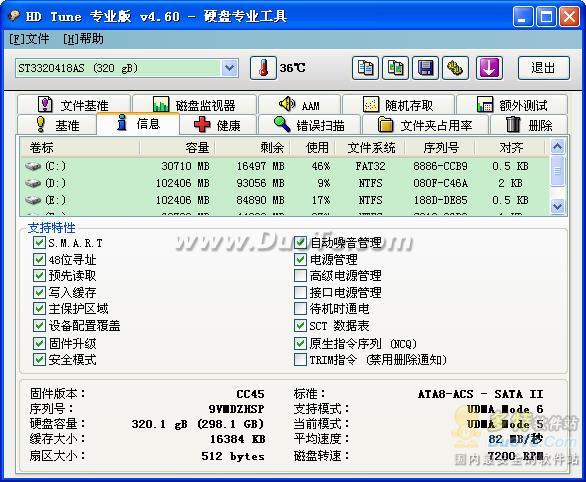The image size is (586, 482).
Task: Click the D: drive icon
Action: click(33, 183)
